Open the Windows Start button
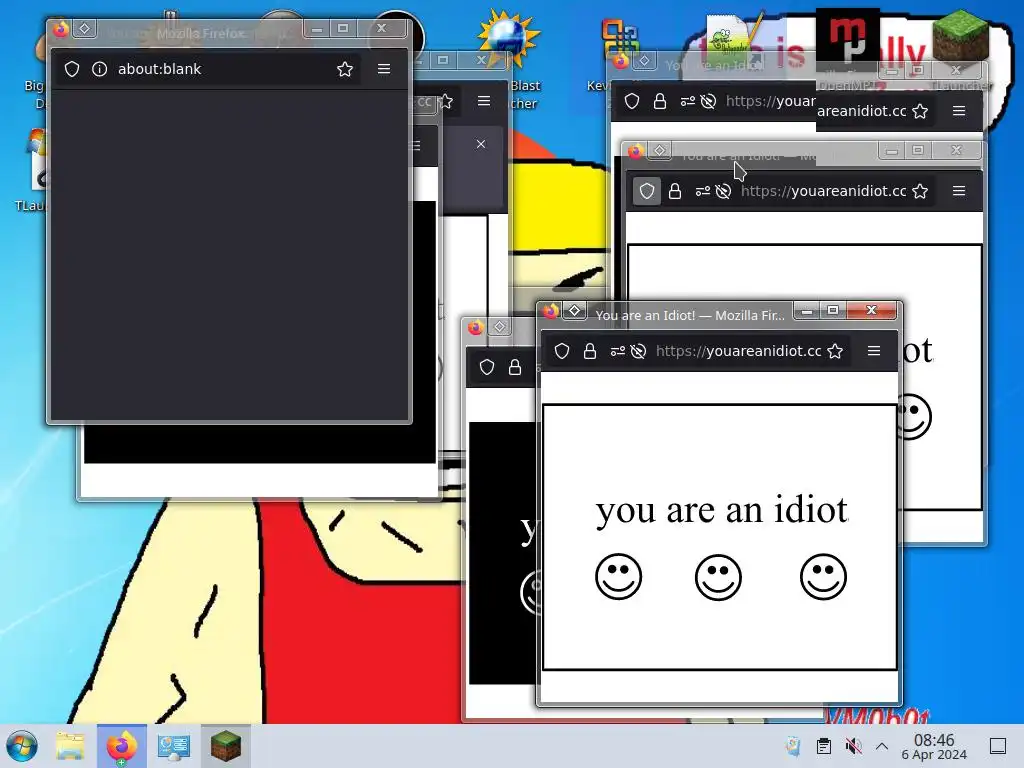 (x=22, y=746)
